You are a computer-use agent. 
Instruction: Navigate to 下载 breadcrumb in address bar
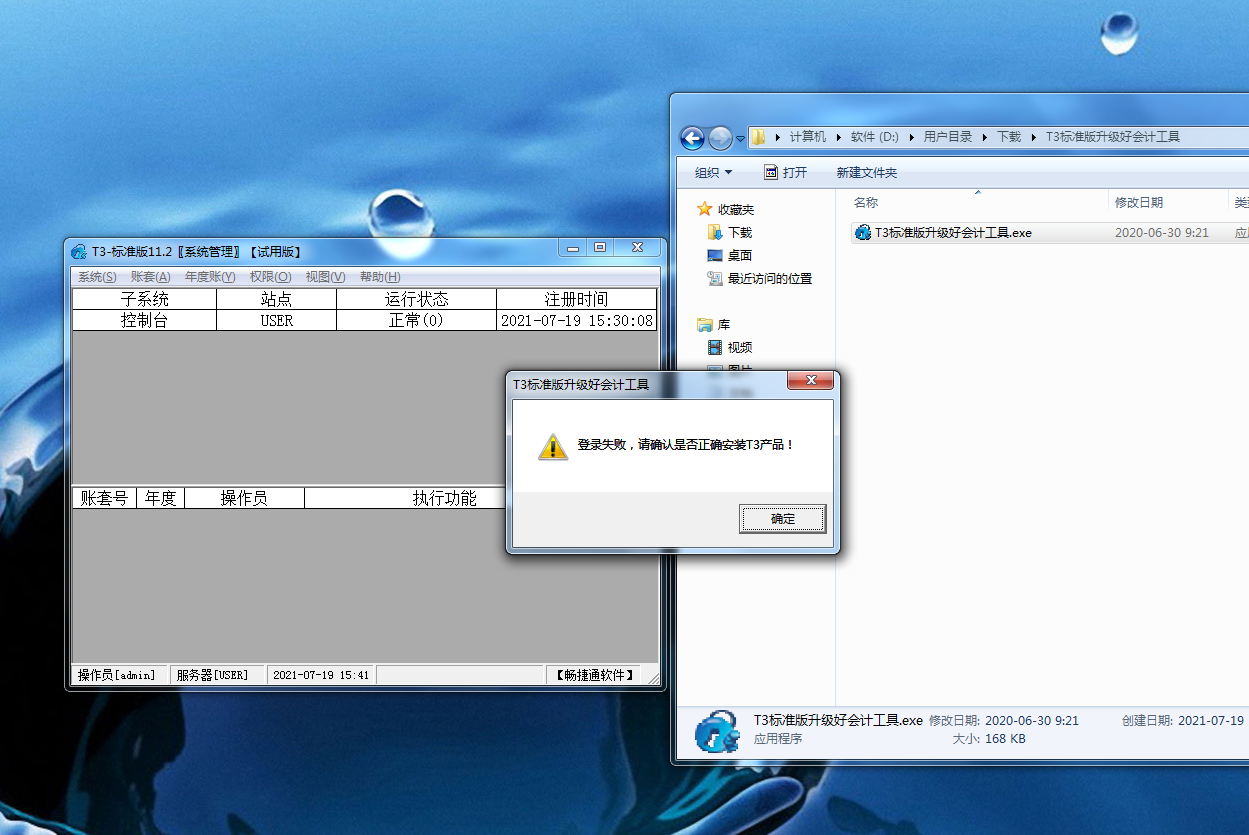[x=1009, y=137]
